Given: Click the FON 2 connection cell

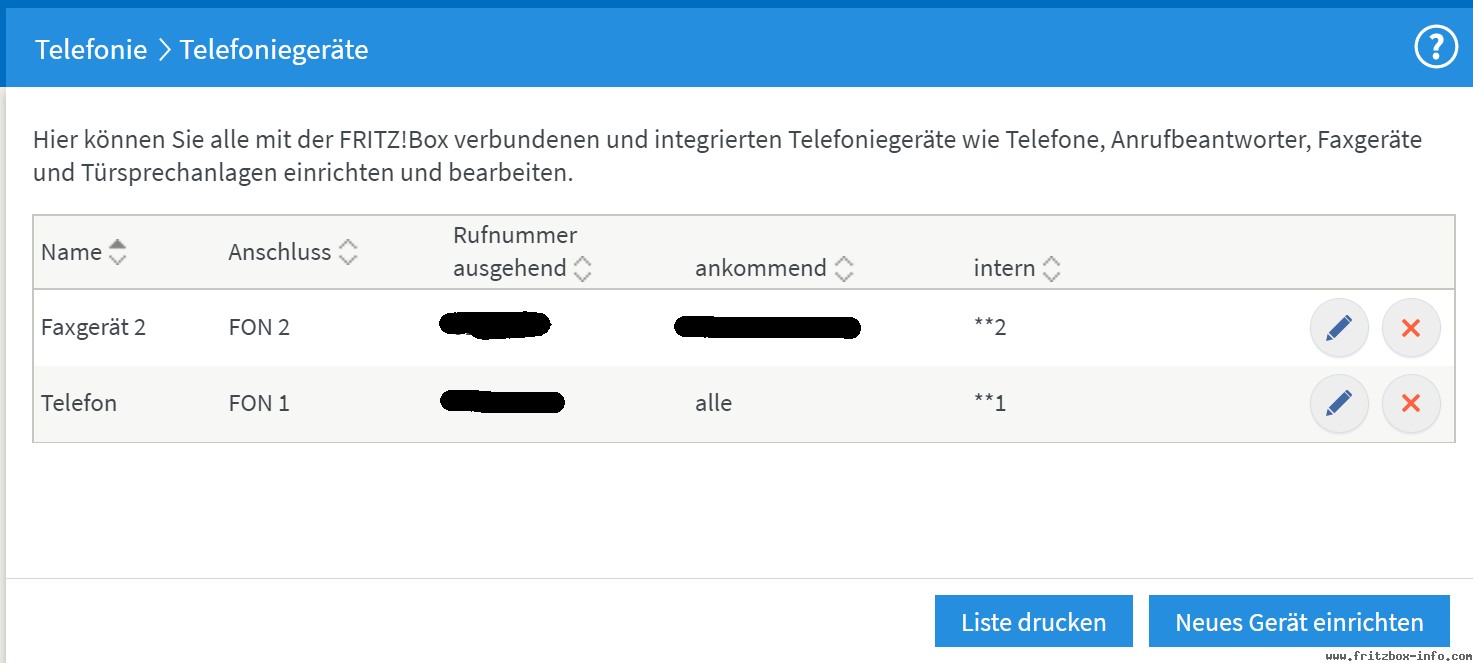Looking at the screenshot, I should pos(259,327).
